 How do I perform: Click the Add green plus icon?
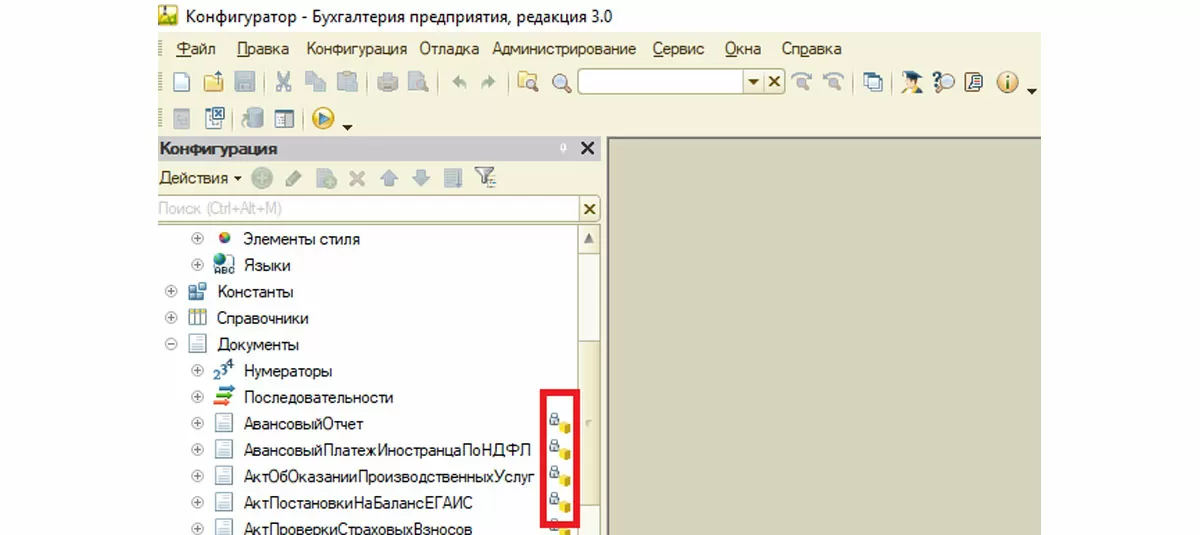tap(262, 179)
